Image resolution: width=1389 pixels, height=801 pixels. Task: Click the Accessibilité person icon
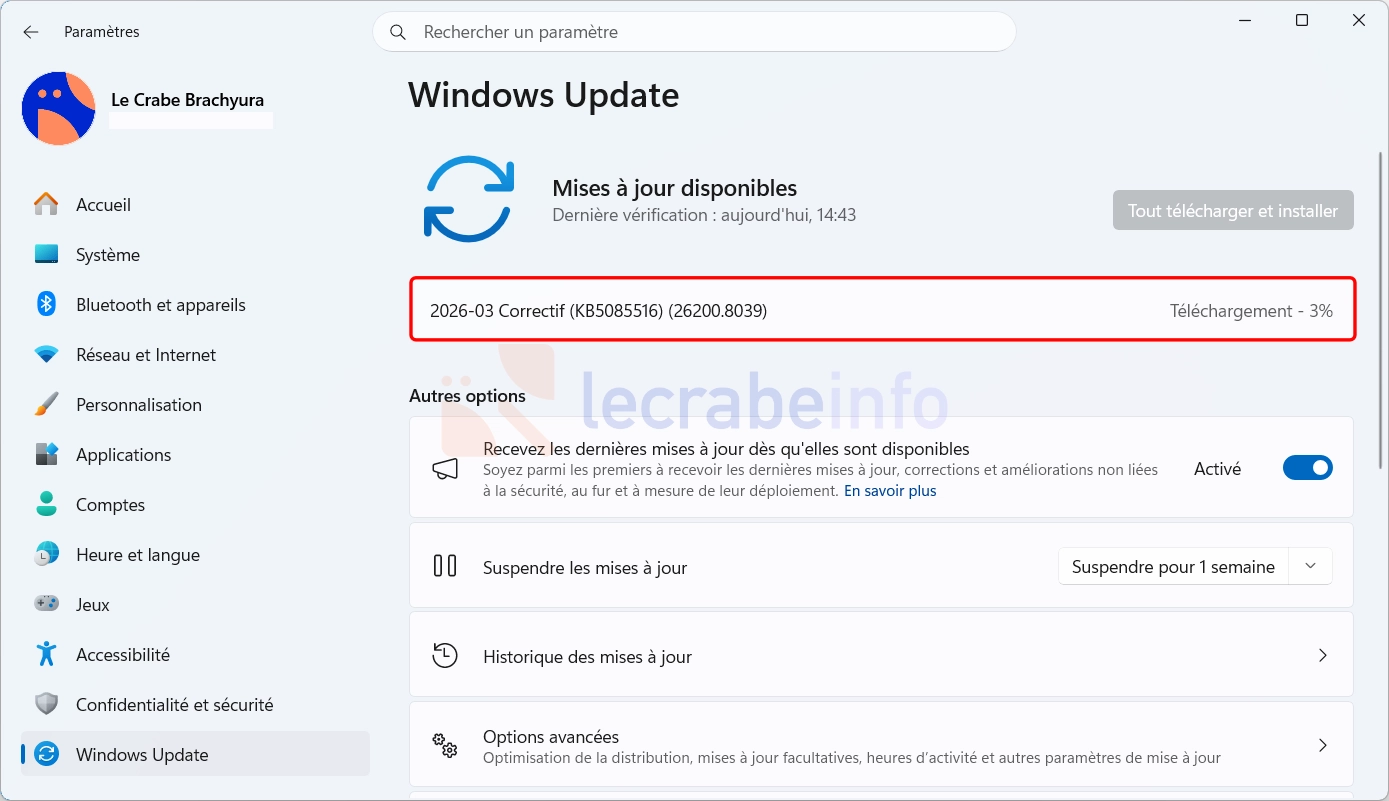(x=46, y=654)
